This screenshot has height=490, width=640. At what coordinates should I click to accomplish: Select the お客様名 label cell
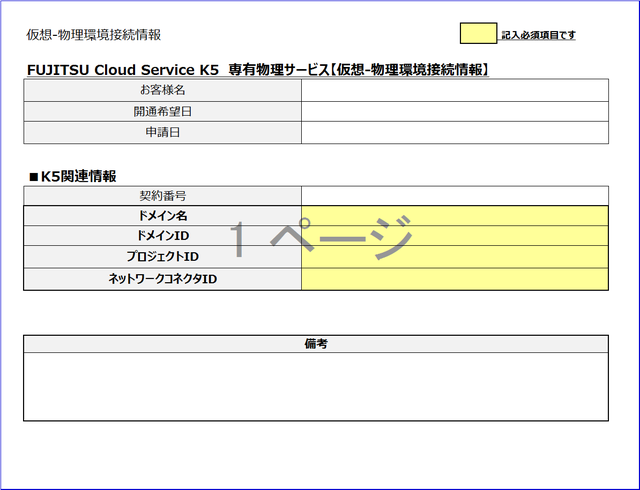coord(162,90)
